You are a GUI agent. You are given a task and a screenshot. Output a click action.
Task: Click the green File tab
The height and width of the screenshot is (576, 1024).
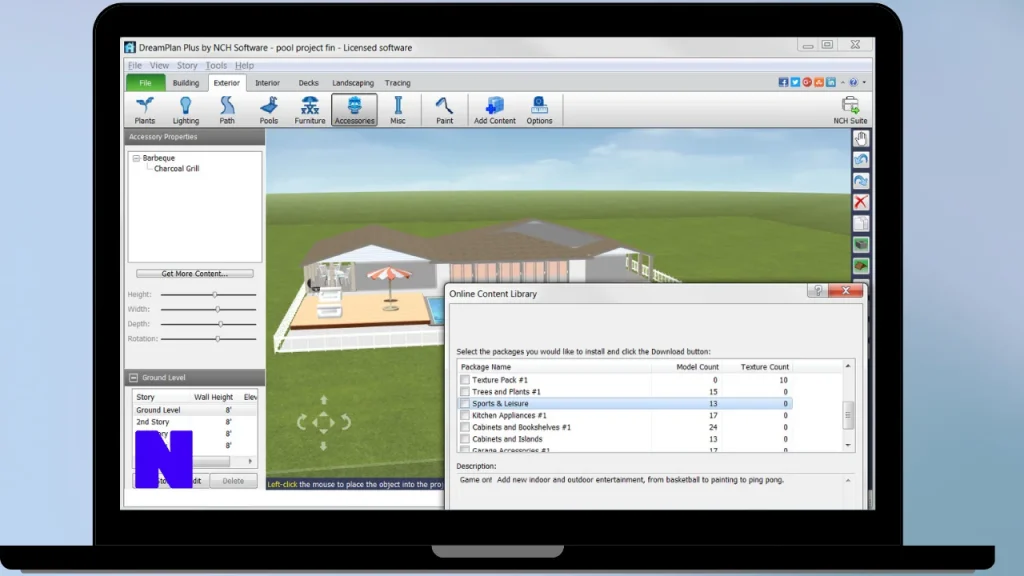(145, 83)
